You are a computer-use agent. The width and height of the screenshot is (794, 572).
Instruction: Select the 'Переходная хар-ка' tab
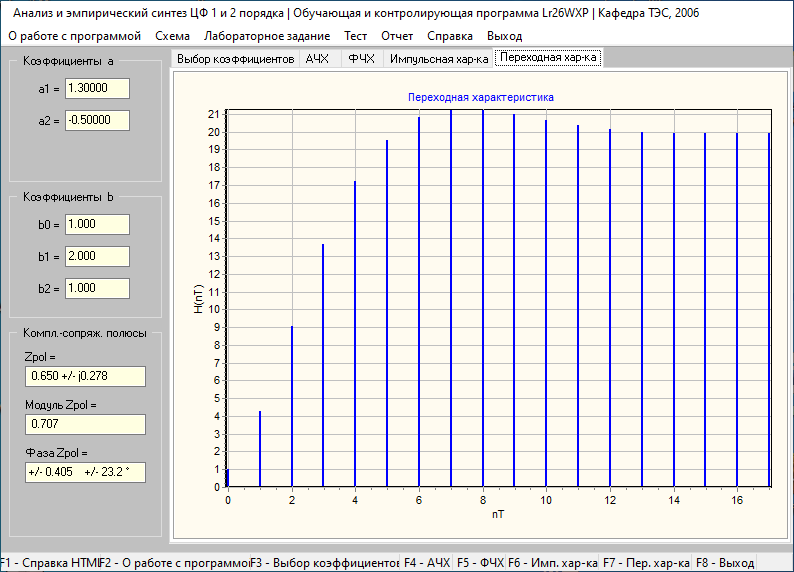548,58
